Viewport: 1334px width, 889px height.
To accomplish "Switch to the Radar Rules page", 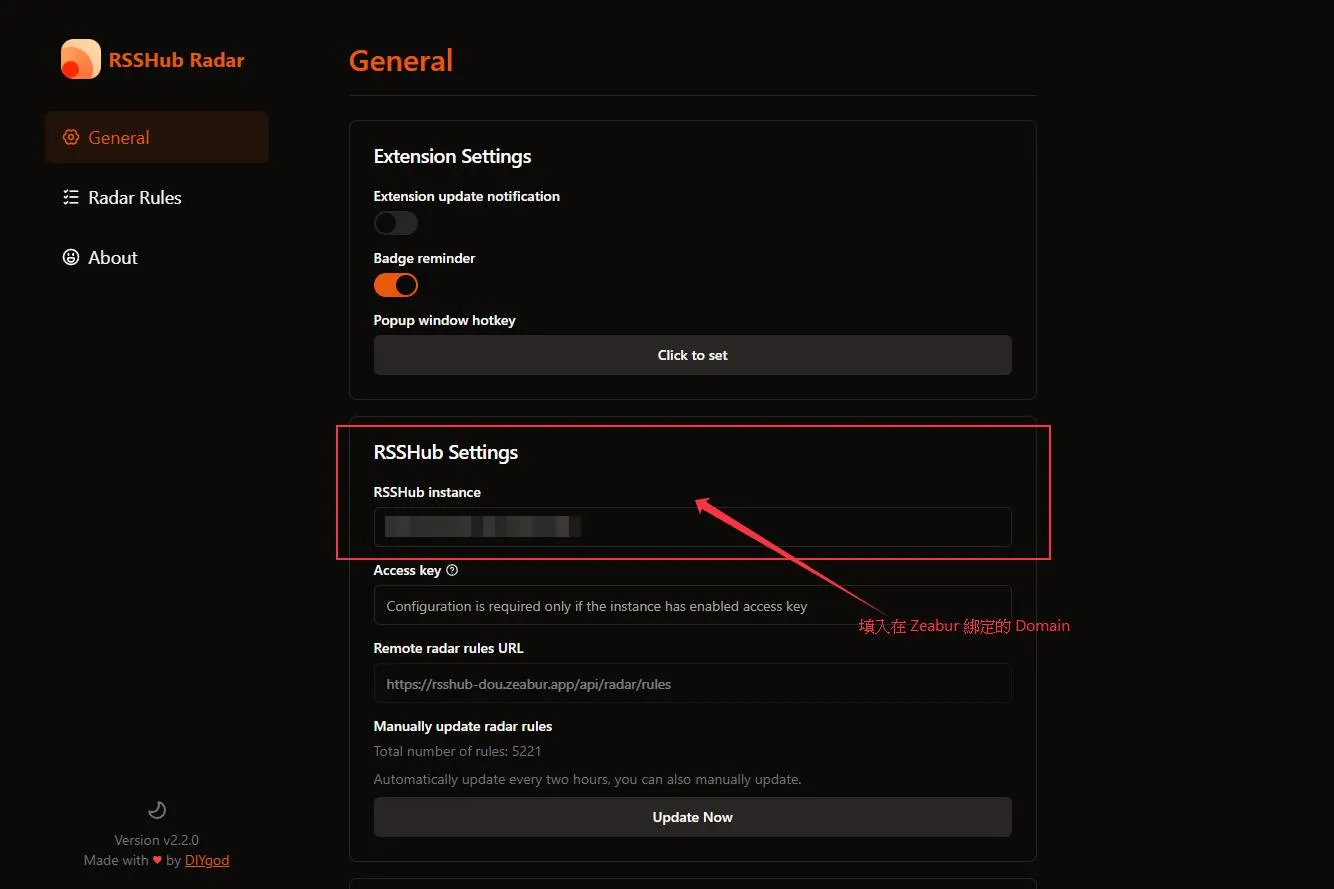I will point(134,197).
